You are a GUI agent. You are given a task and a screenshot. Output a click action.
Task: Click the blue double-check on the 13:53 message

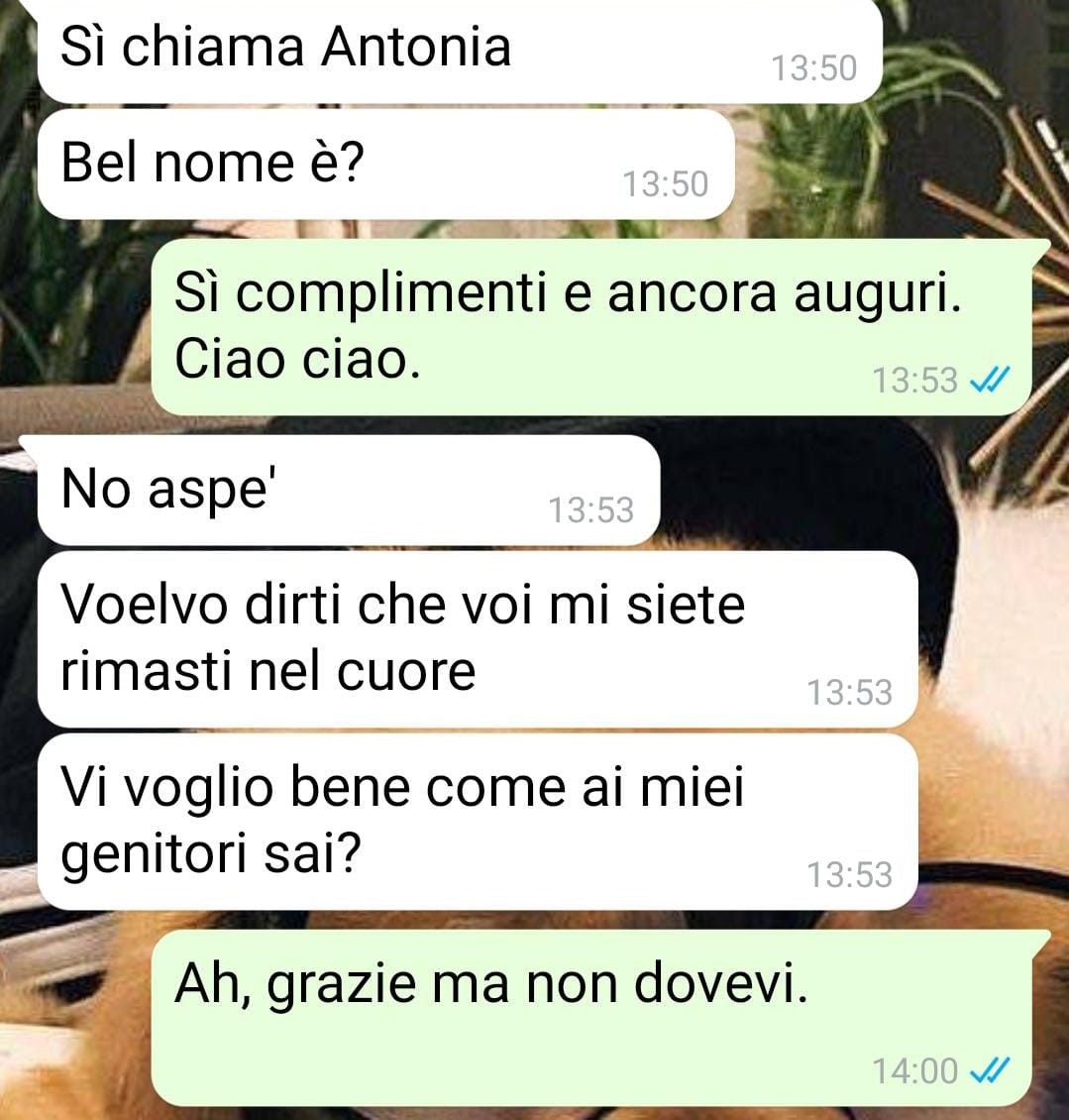coord(990,380)
